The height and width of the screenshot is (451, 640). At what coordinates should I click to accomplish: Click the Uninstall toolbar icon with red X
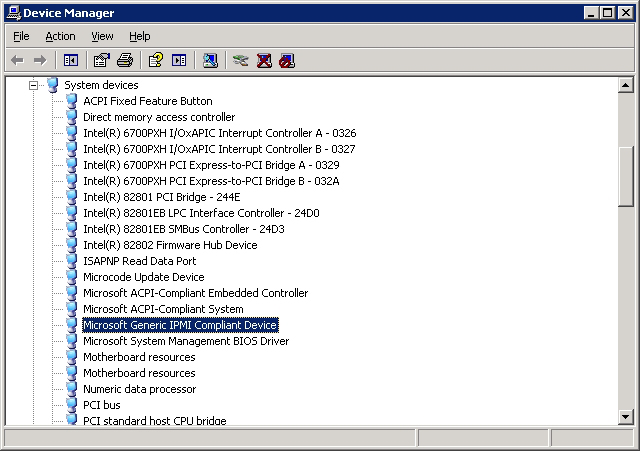click(264, 60)
